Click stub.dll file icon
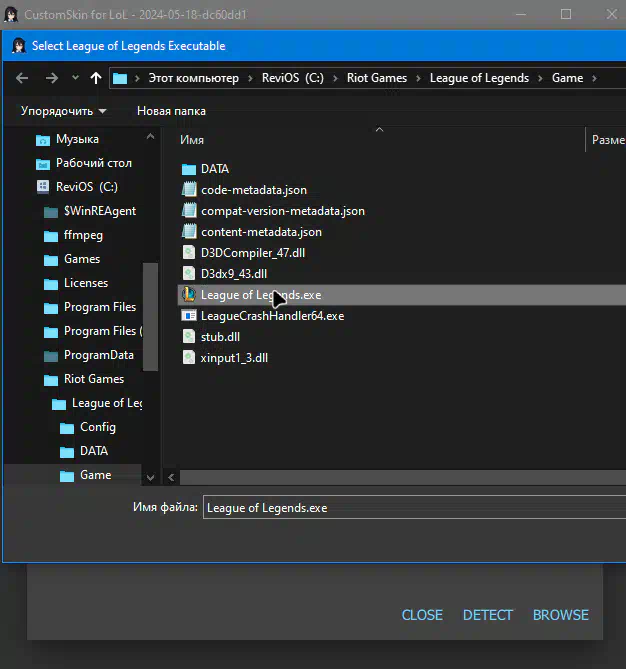 (189, 336)
